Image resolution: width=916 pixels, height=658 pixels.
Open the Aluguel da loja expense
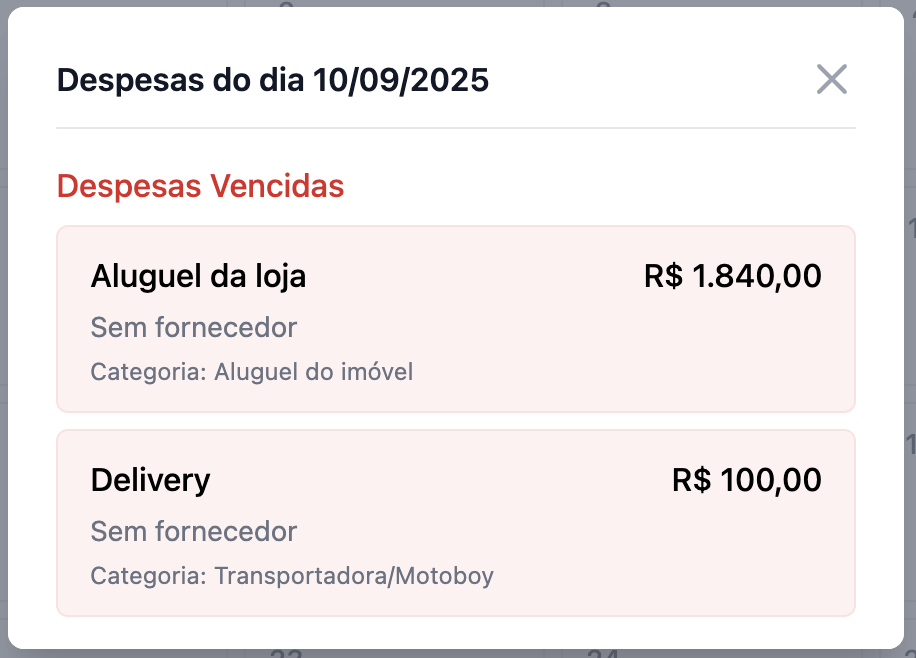point(198,276)
